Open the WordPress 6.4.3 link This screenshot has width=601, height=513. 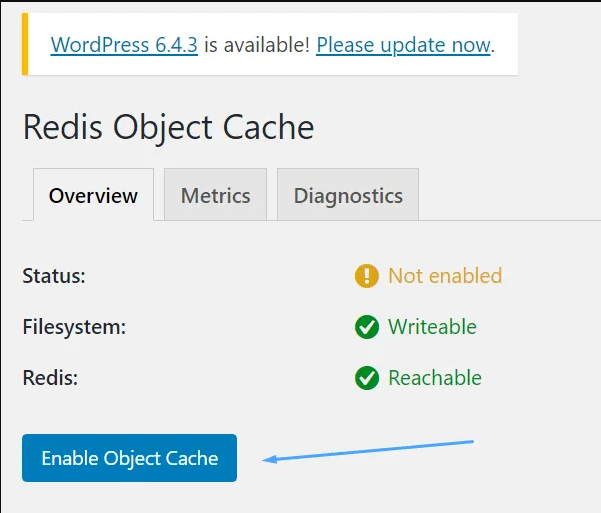coord(124,45)
